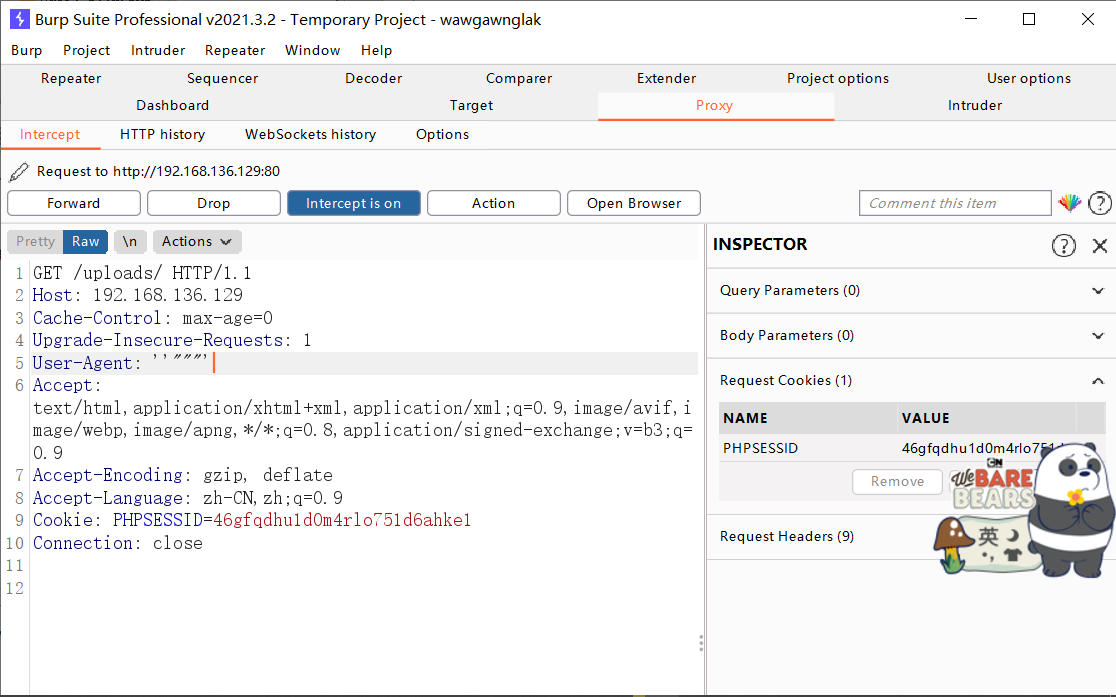This screenshot has height=697, width=1116.
Task: Click the pencil edit icon beside request target
Action: [19, 172]
